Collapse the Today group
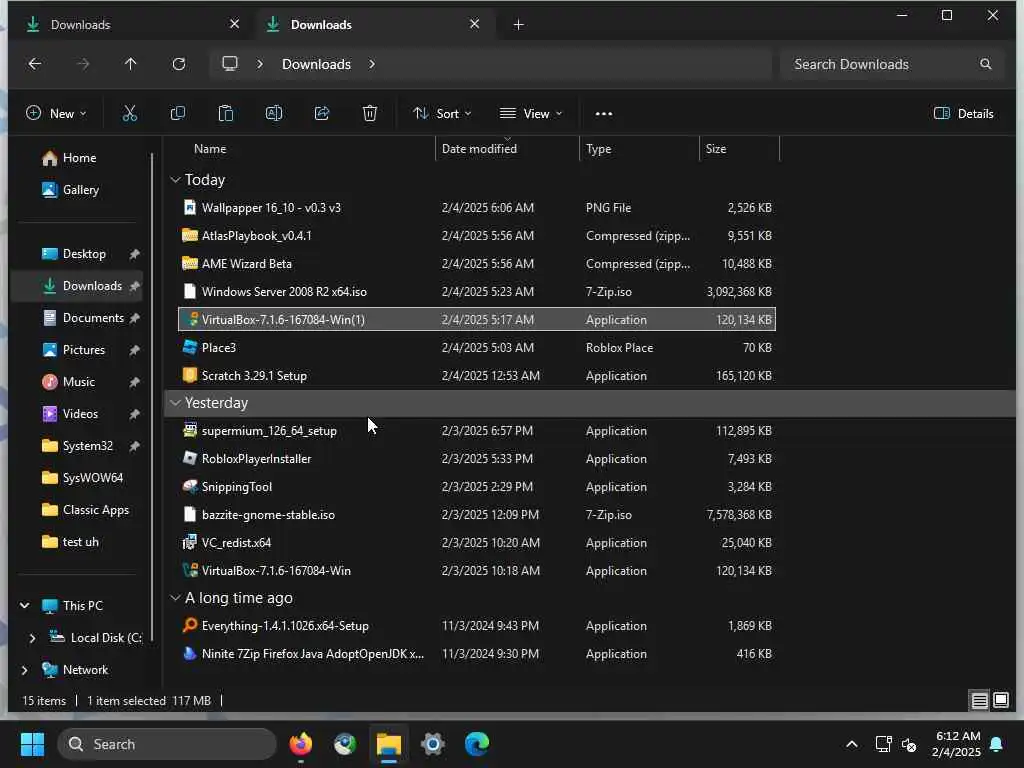Image resolution: width=1024 pixels, height=768 pixels. pyautogui.click(x=175, y=180)
